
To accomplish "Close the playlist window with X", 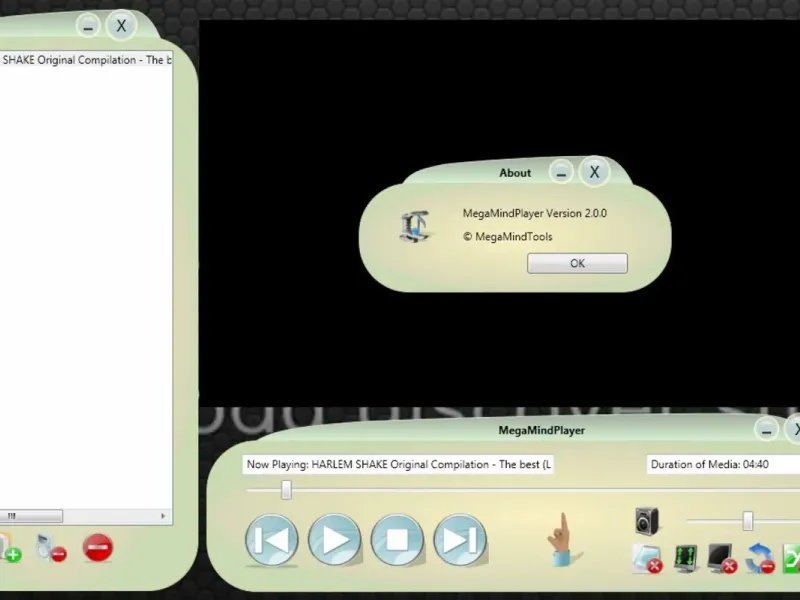I will [121, 26].
